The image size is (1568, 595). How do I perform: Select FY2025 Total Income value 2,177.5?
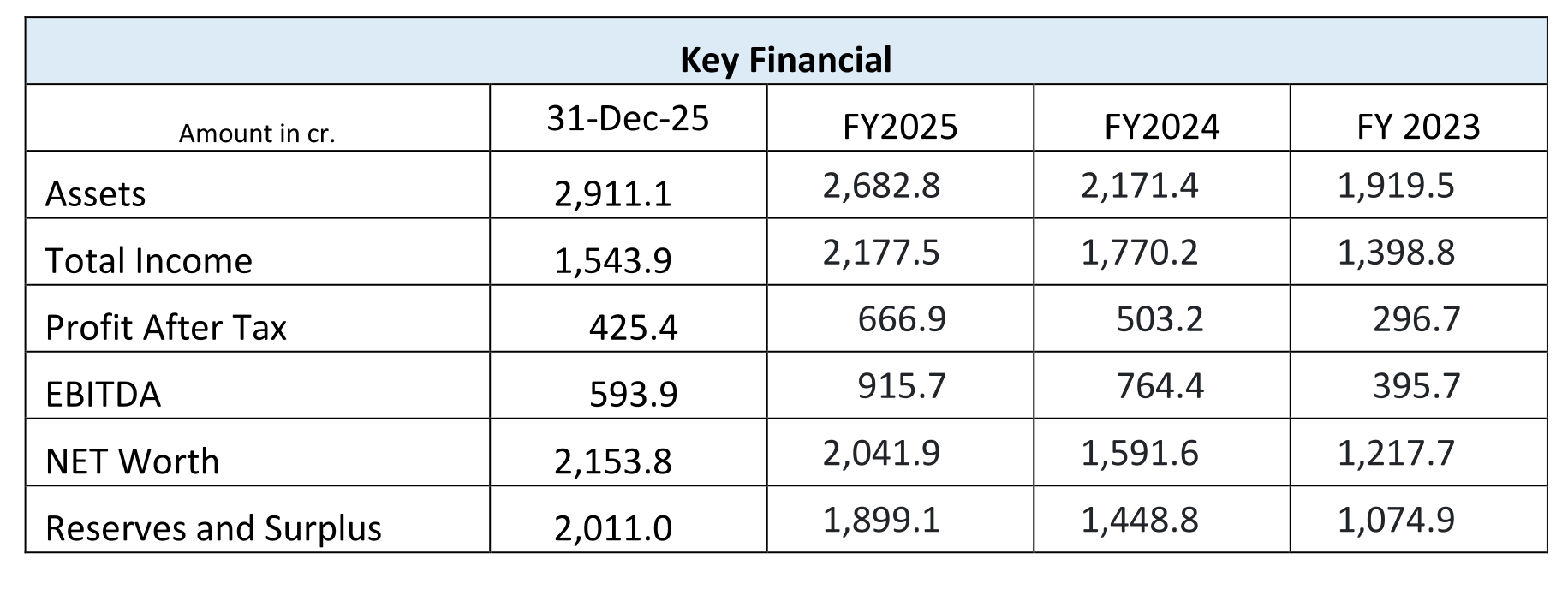point(881,253)
